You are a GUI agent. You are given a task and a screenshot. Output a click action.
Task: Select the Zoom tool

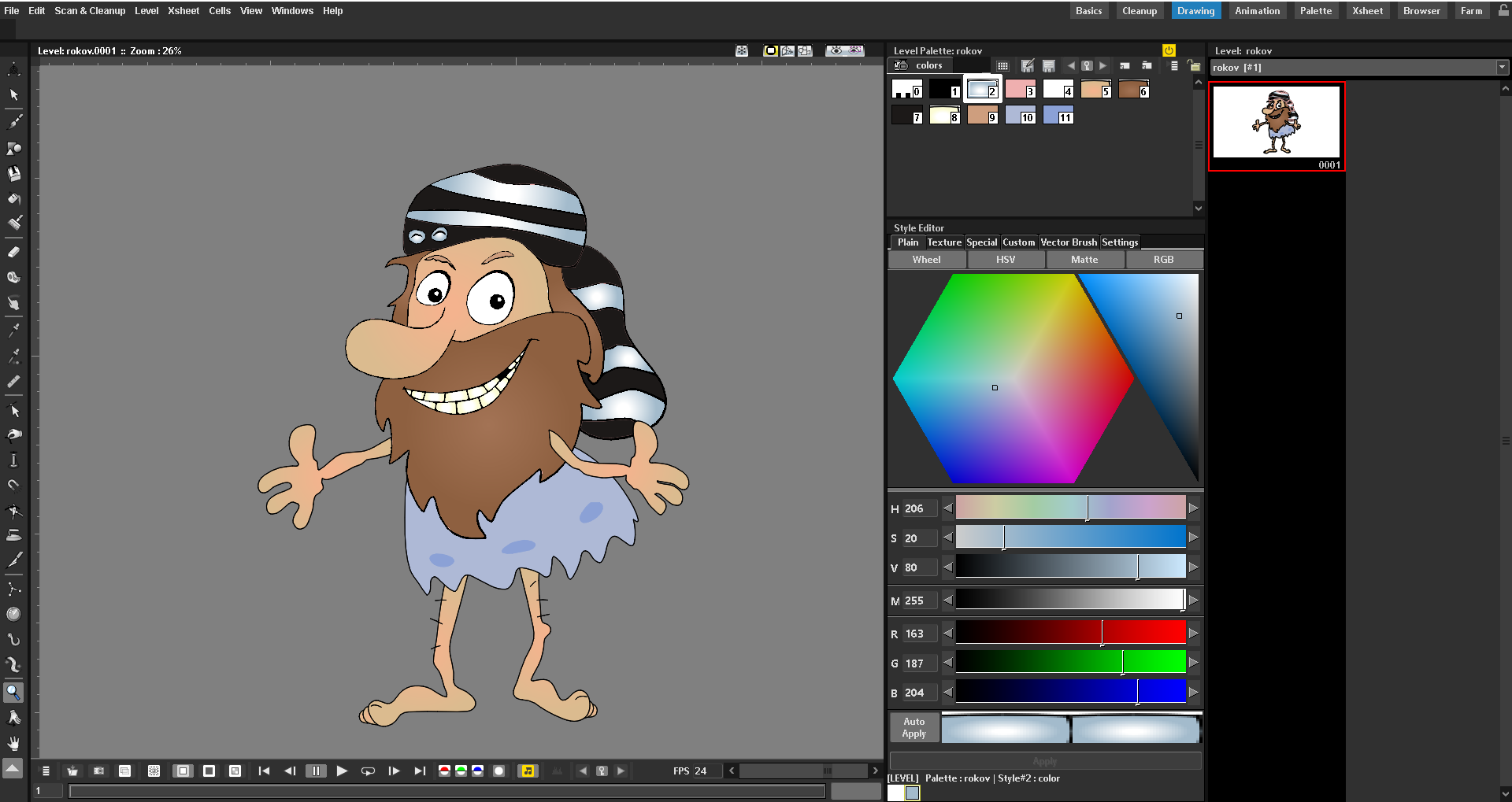click(x=13, y=693)
